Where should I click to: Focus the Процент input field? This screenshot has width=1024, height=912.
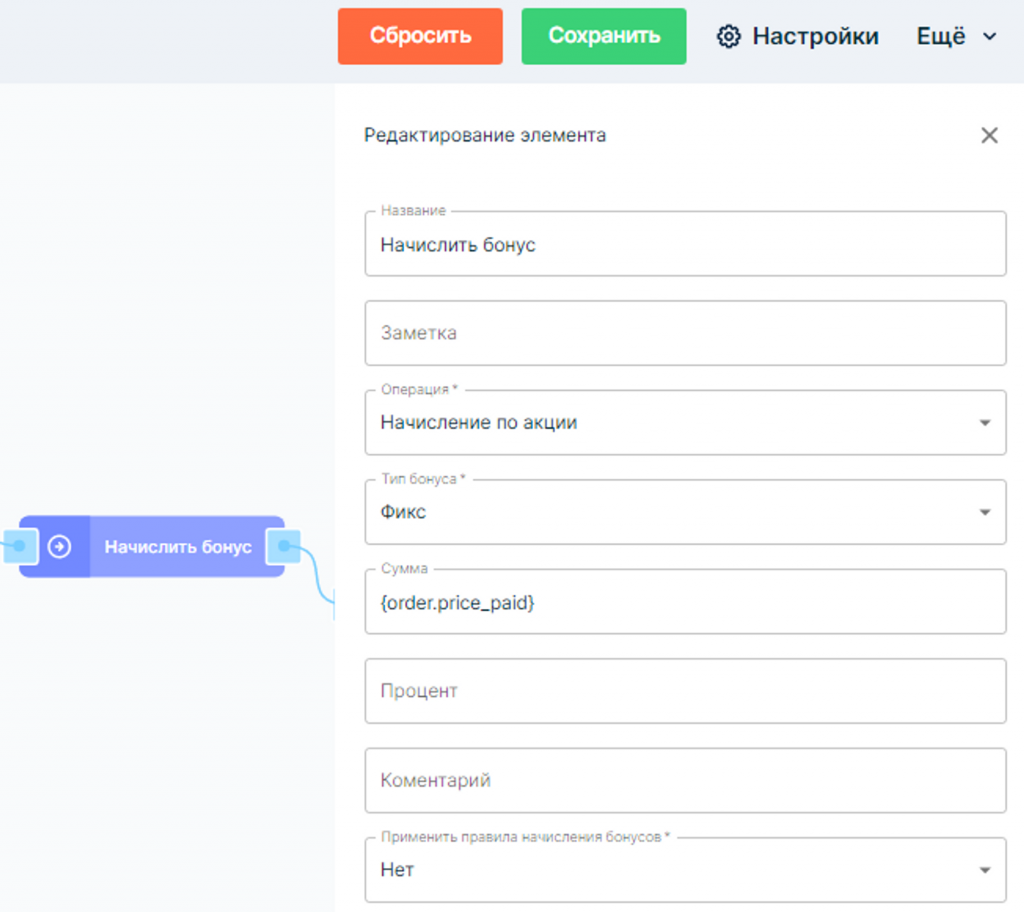(685, 691)
